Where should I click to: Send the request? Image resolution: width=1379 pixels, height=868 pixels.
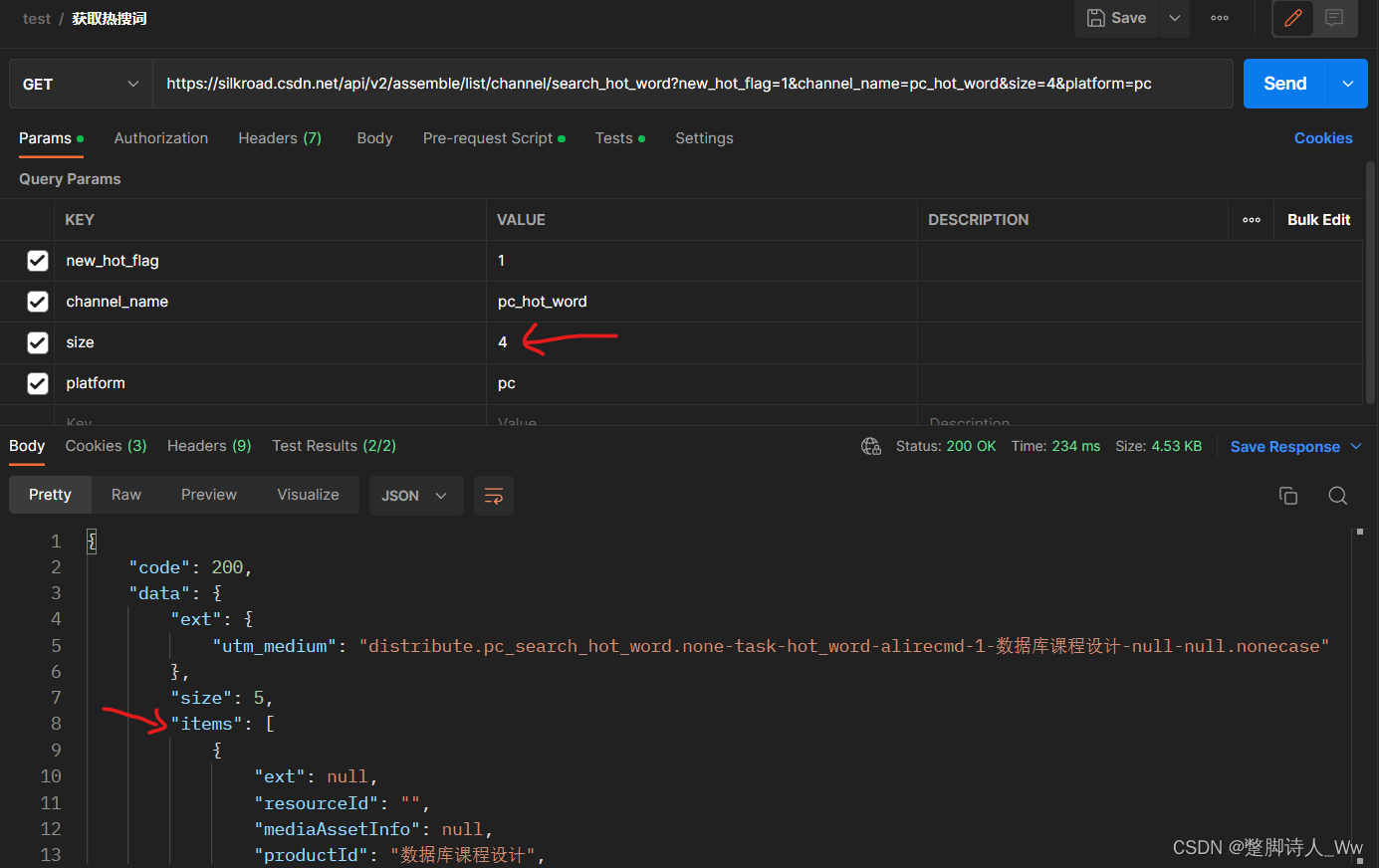tap(1285, 84)
